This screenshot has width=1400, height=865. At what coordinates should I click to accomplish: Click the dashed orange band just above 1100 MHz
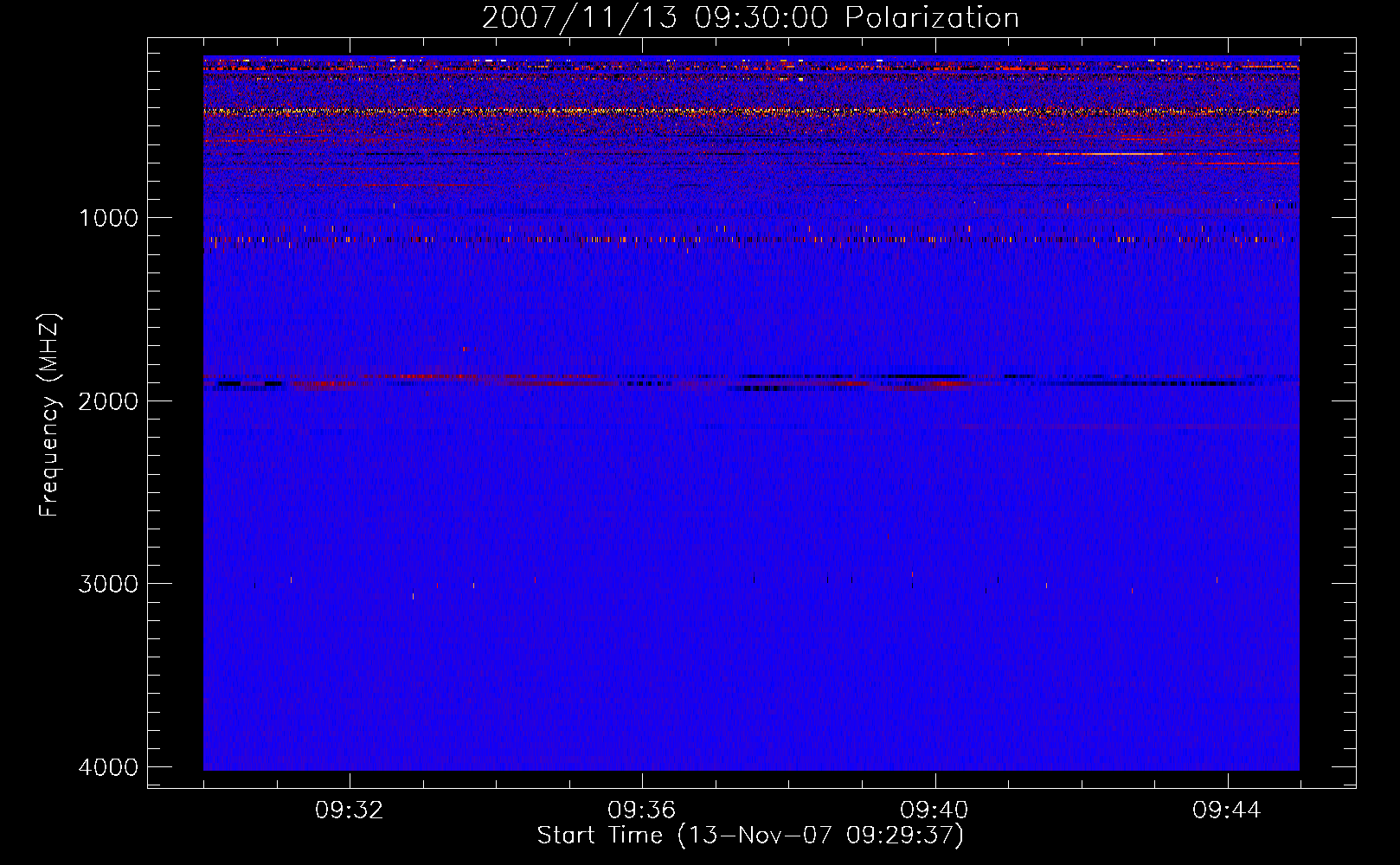click(x=751, y=239)
